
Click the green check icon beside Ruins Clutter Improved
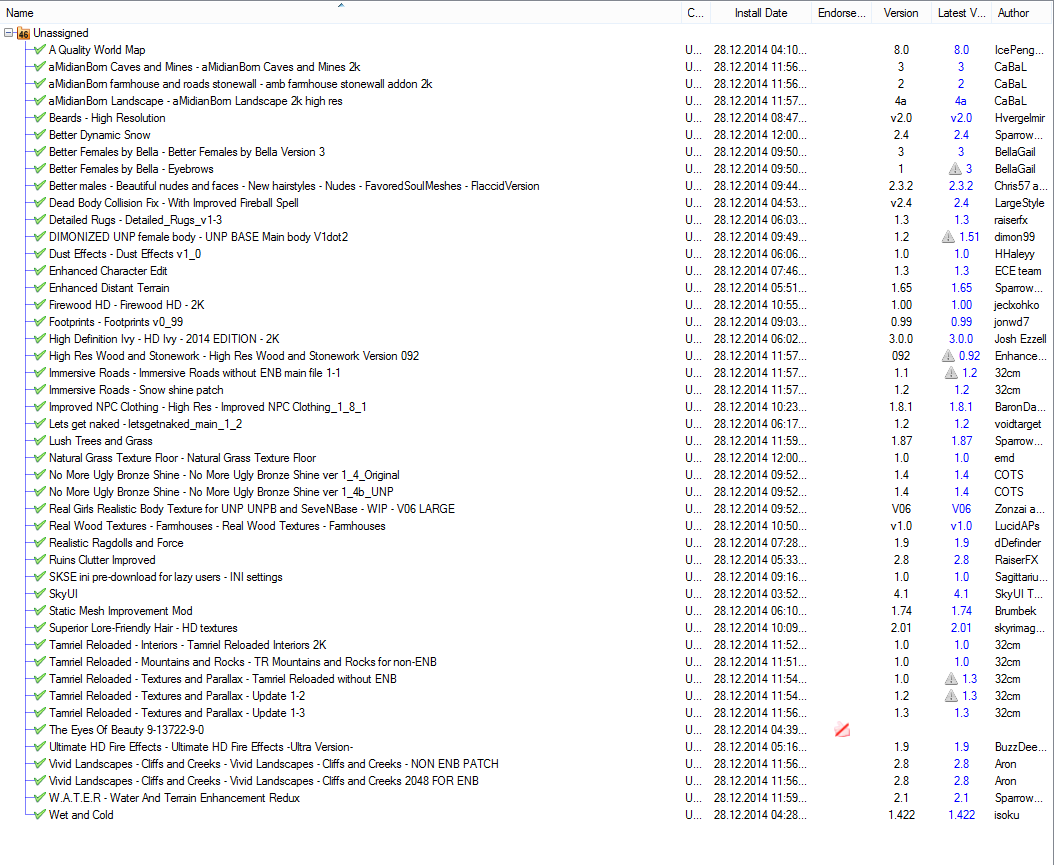pyautogui.click(x=40, y=559)
